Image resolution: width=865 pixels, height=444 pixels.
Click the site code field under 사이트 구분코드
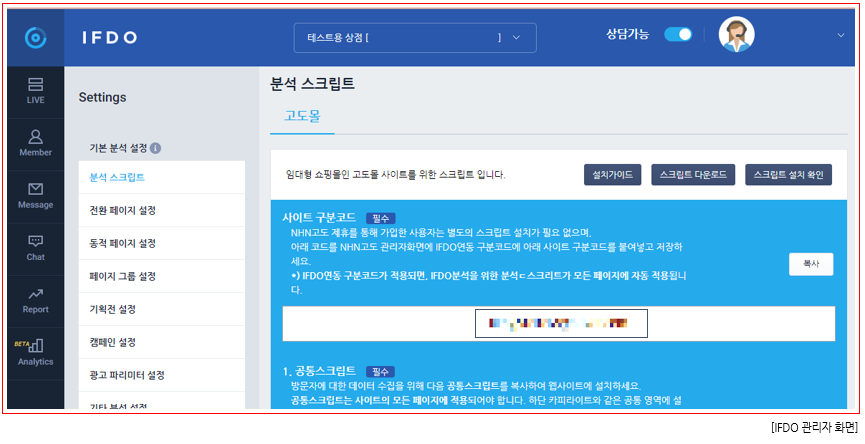coord(561,323)
